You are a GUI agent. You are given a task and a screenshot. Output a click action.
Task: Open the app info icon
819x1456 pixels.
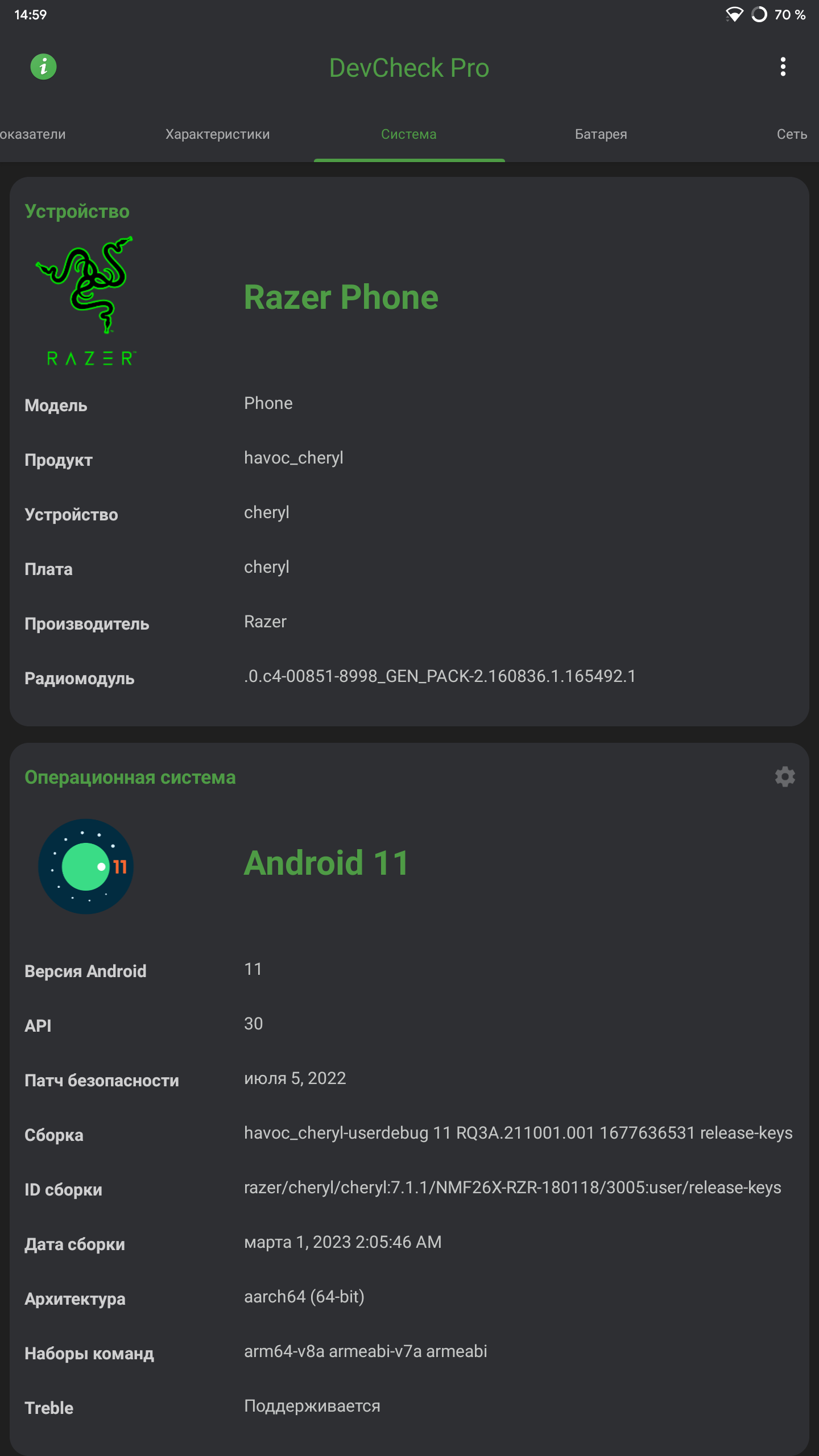point(43,67)
